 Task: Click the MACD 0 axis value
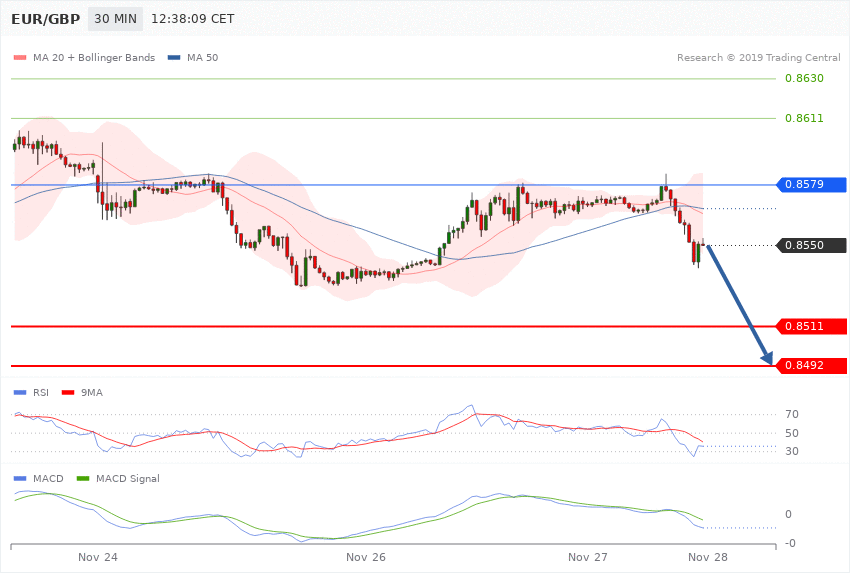click(788, 514)
